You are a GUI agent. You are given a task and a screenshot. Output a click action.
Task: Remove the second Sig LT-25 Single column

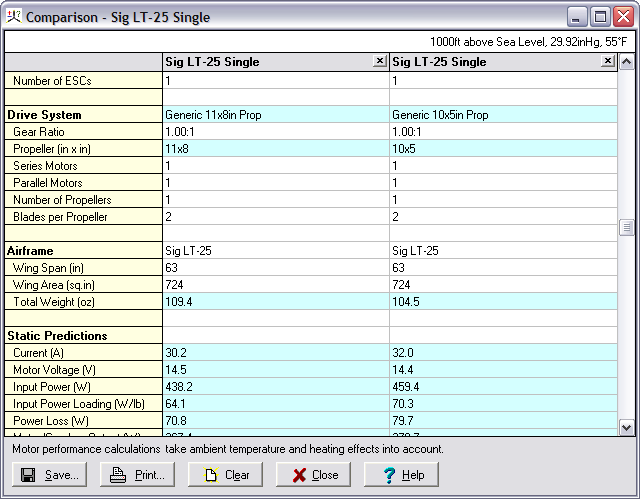pyautogui.click(x=607, y=61)
